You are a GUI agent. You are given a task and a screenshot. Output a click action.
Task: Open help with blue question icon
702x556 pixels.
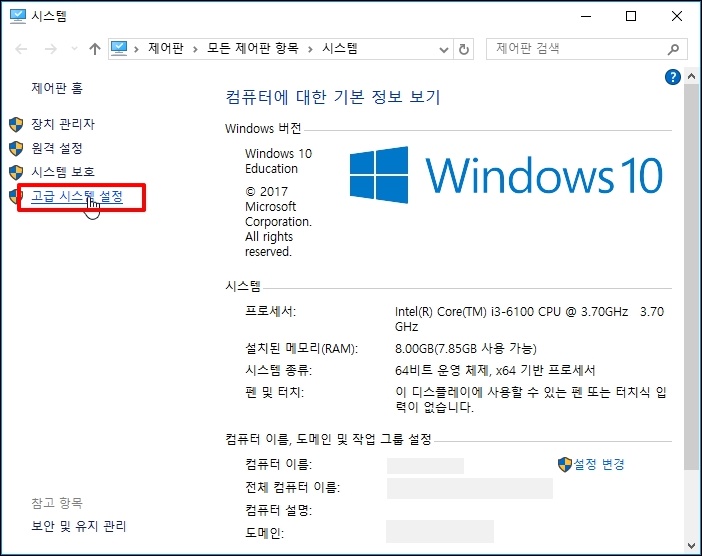672,77
